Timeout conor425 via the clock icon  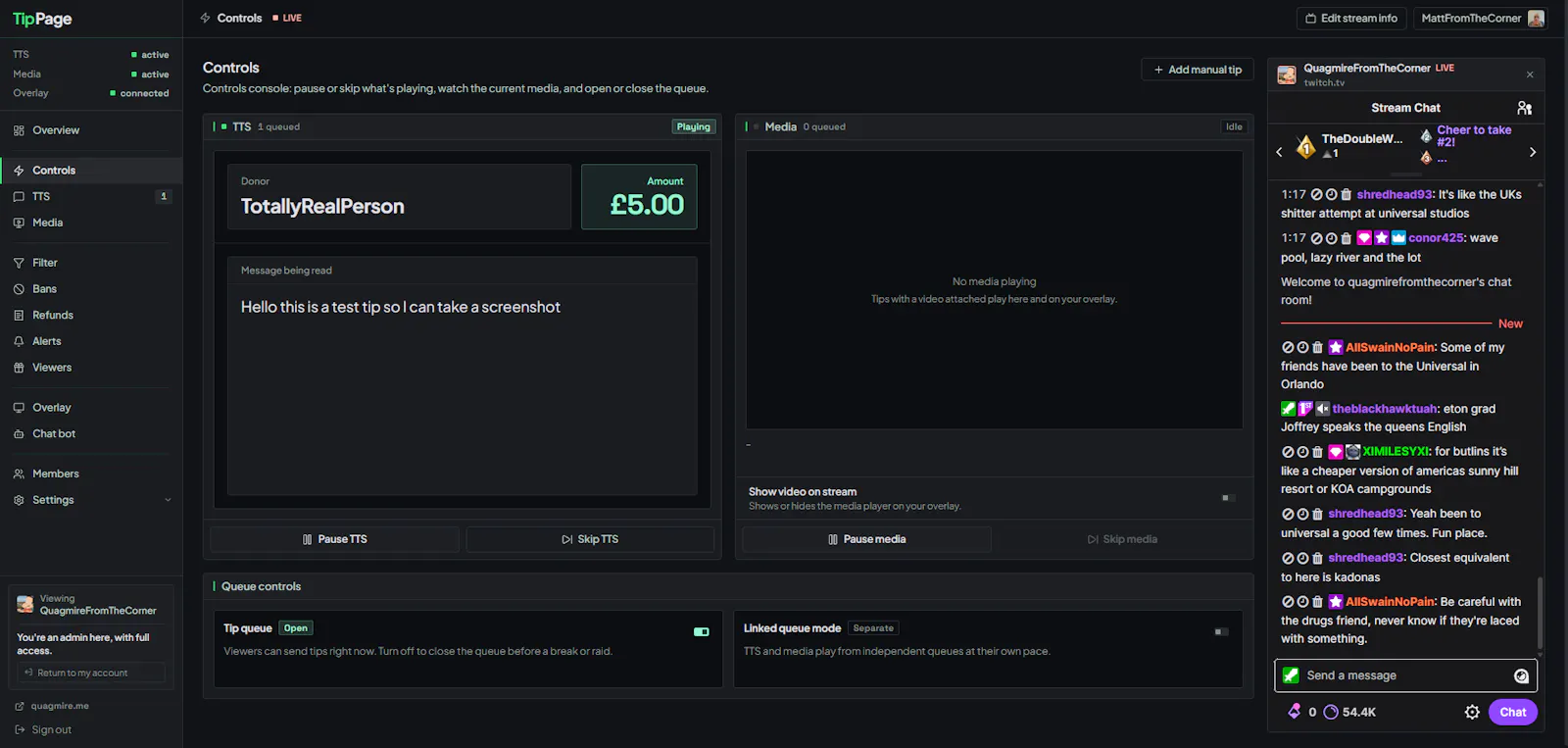(x=1332, y=238)
